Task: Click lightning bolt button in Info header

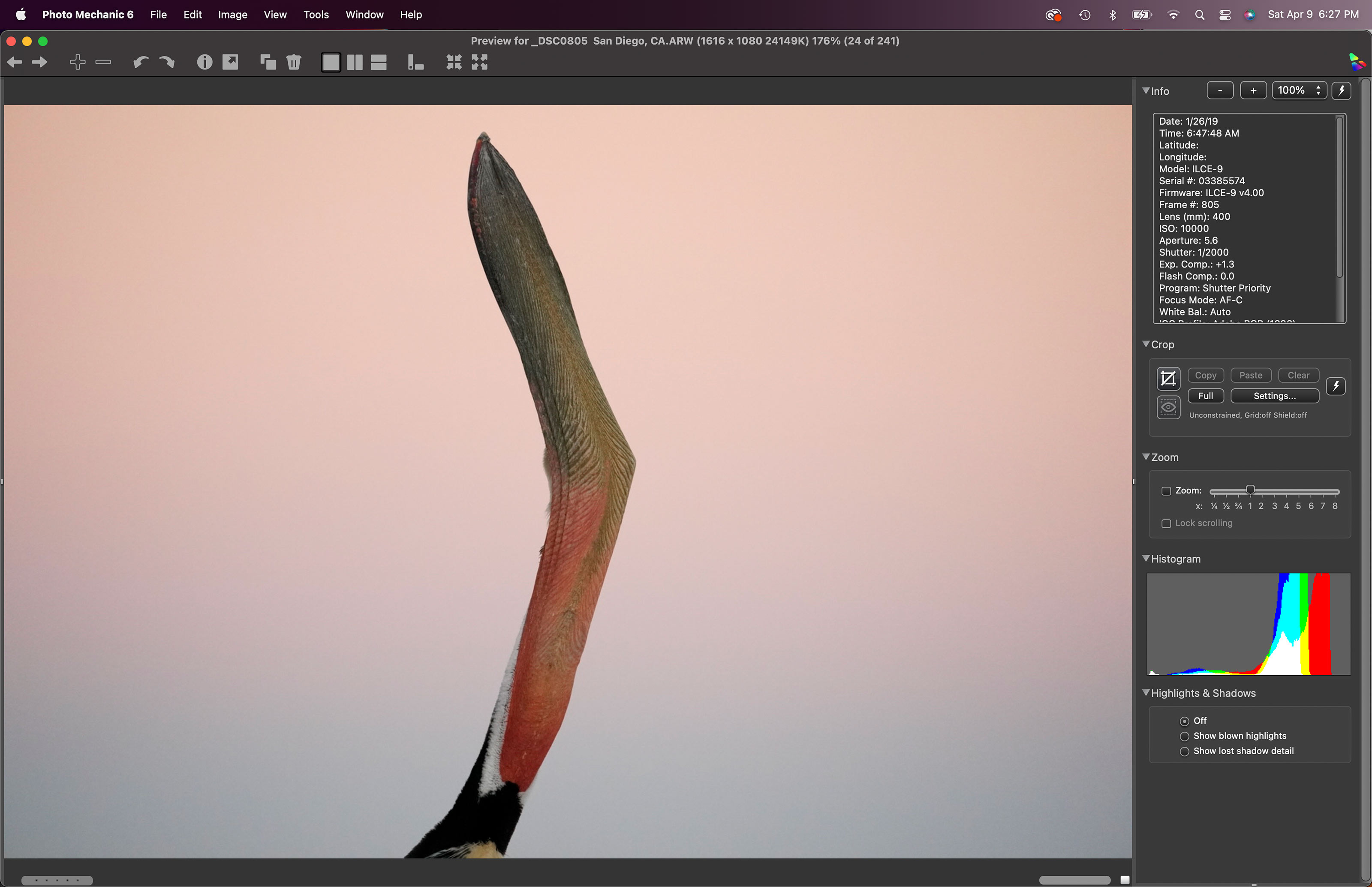Action: (x=1342, y=90)
